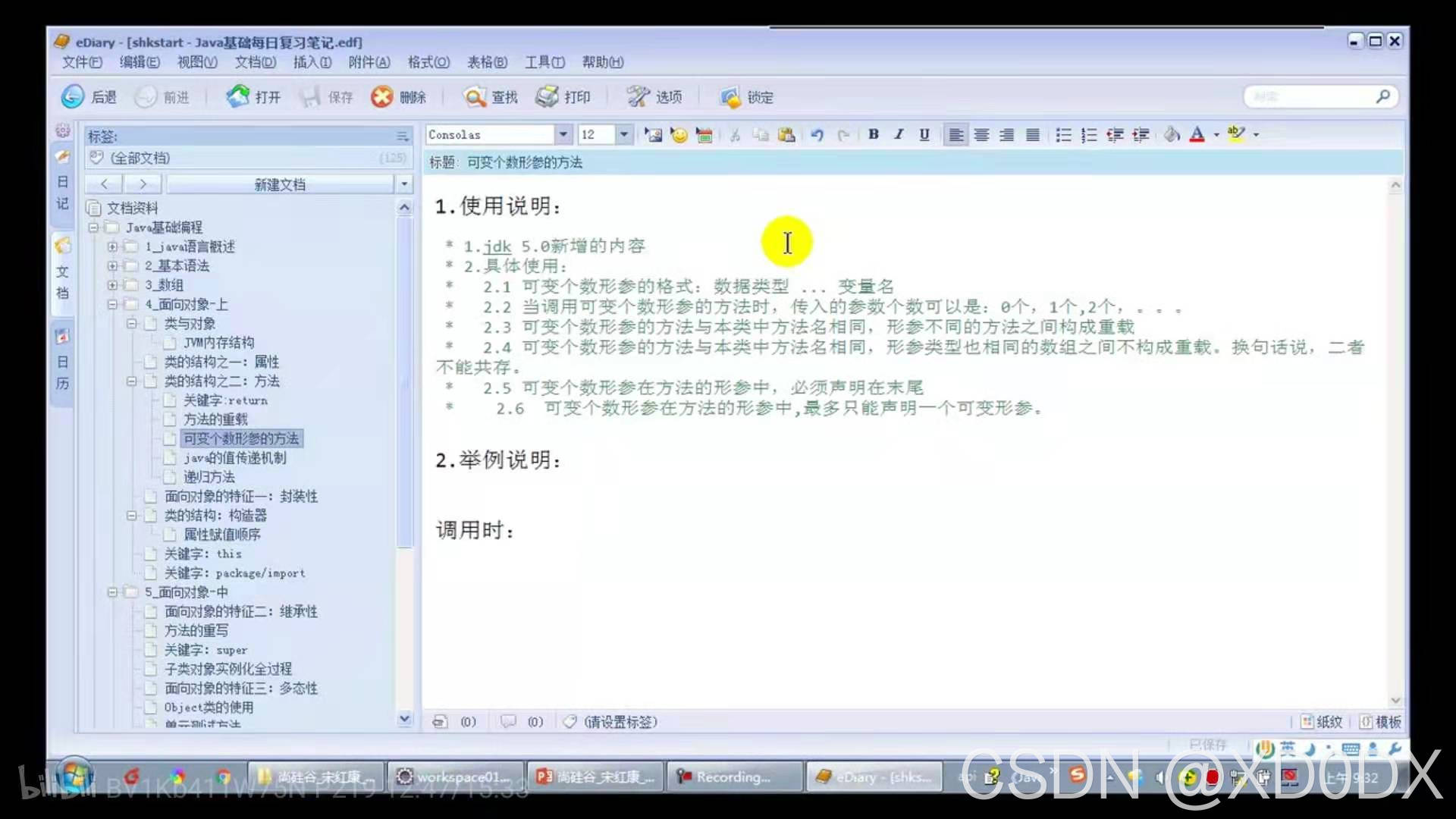The height and width of the screenshot is (819, 1456).
Task: Click the Undo icon in toolbar
Action: 817,134
